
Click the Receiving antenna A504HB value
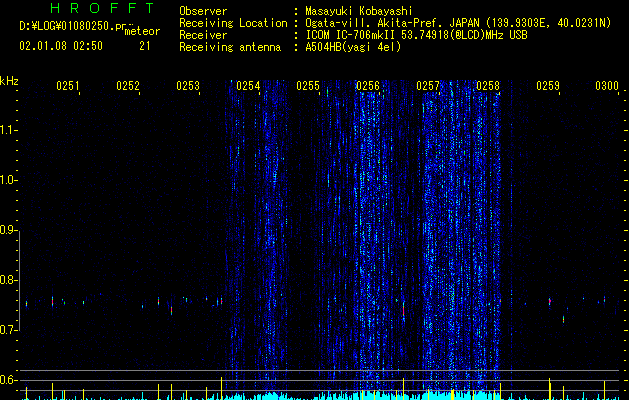coord(353,47)
